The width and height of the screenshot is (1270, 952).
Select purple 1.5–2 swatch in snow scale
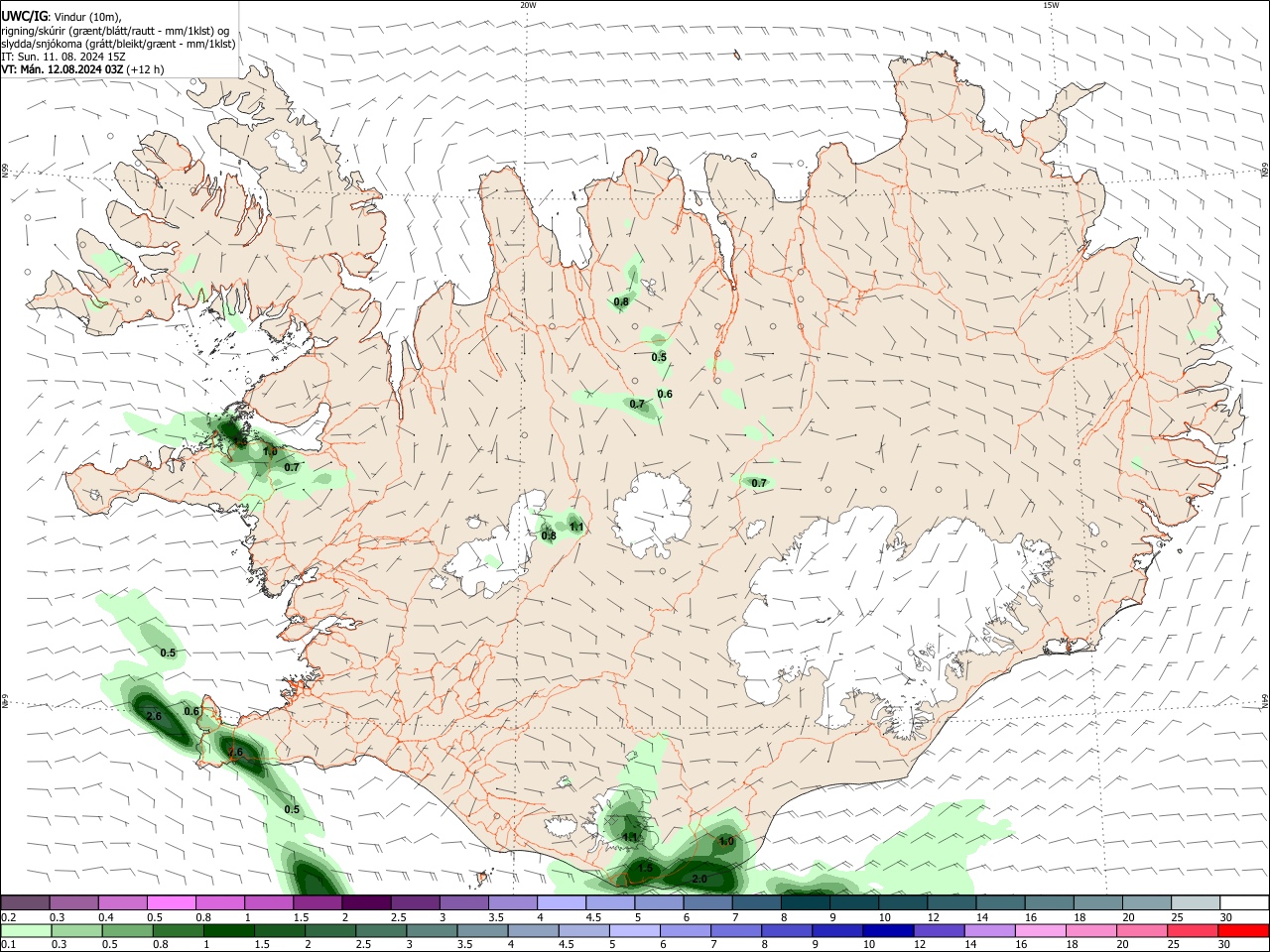click(x=317, y=903)
